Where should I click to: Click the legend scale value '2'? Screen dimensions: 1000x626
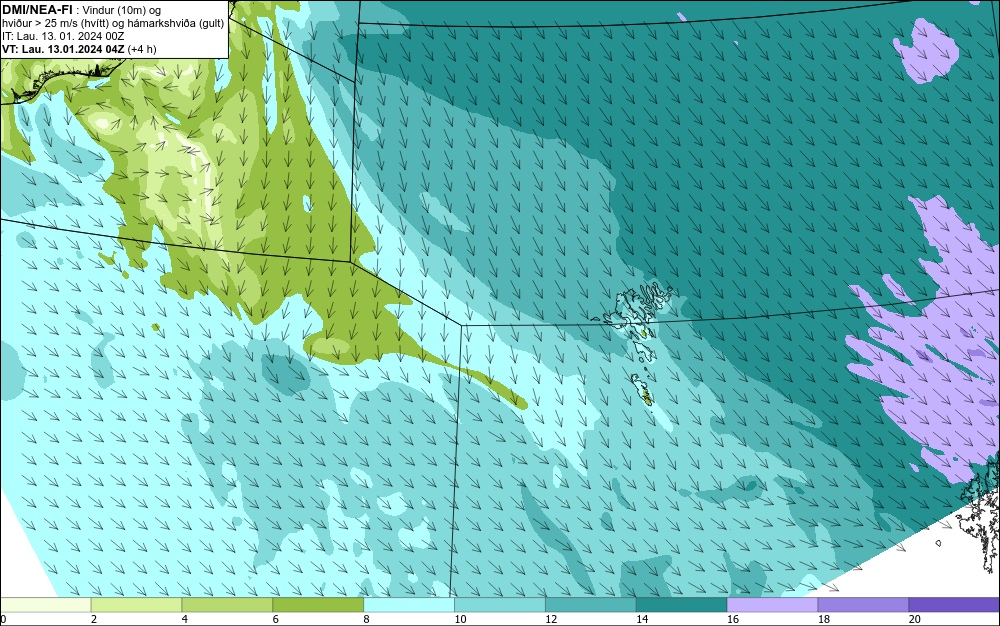click(x=94, y=619)
